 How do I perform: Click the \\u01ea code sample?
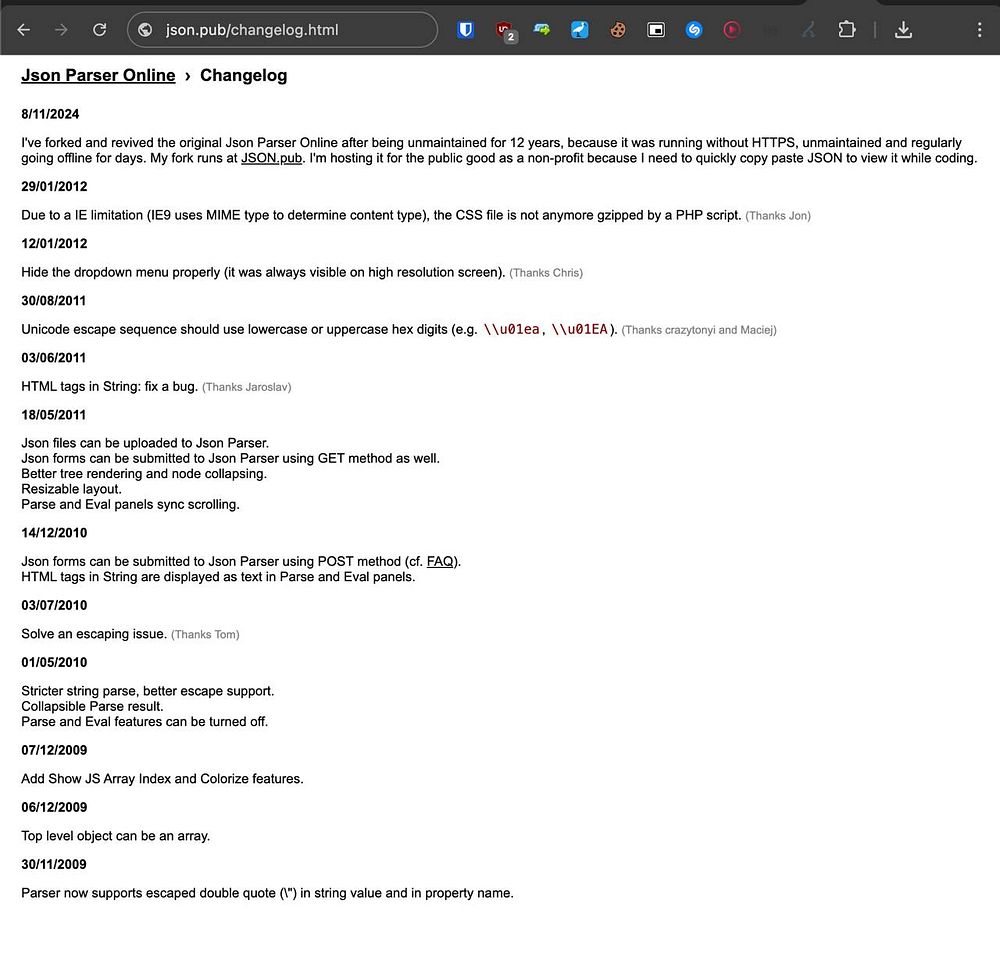tap(511, 330)
